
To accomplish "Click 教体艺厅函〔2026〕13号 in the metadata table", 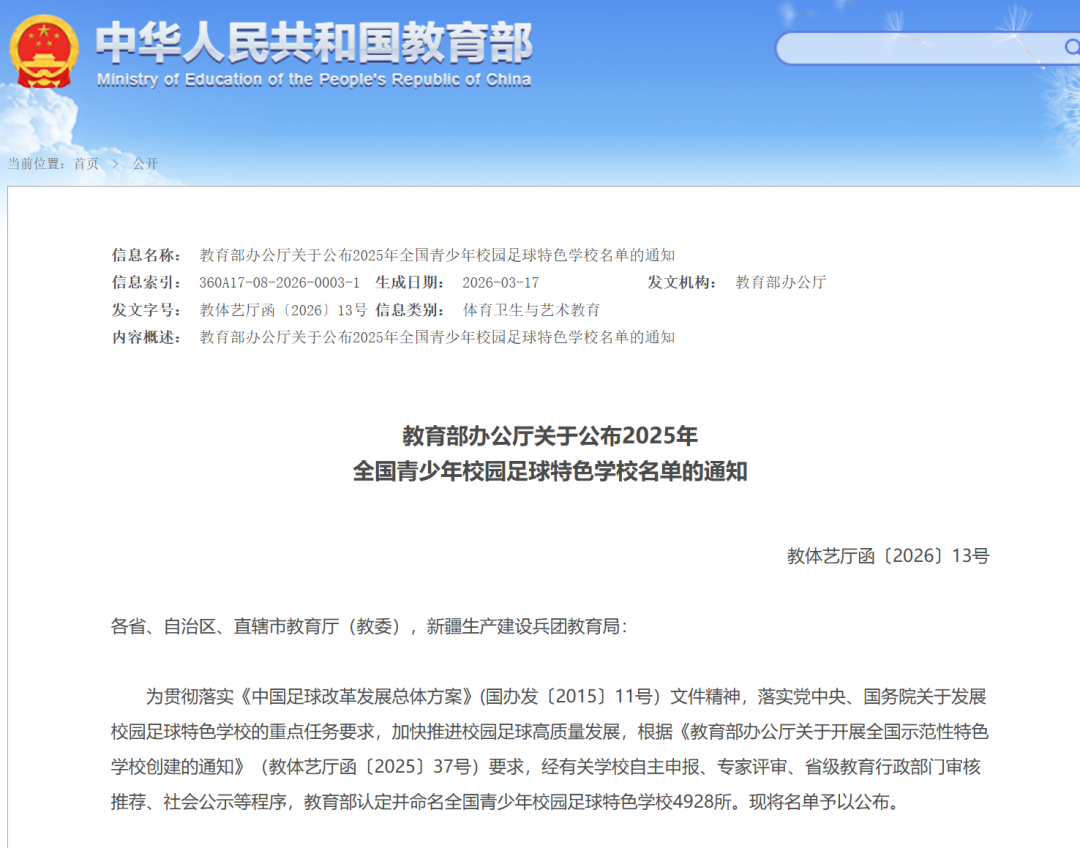I will pyautogui.click(x=283, y=310).
